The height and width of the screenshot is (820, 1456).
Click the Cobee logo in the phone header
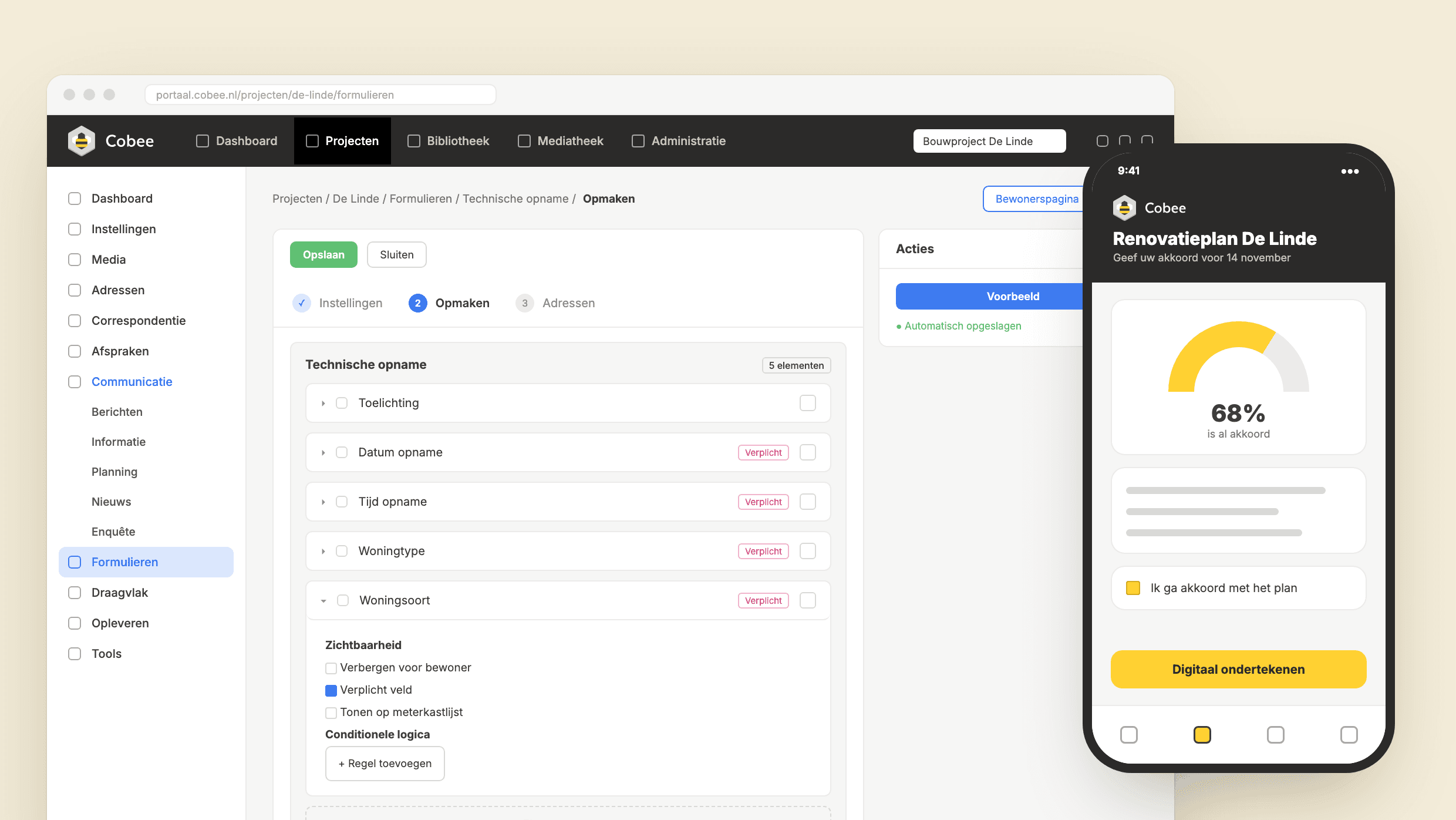[1124, 208]
